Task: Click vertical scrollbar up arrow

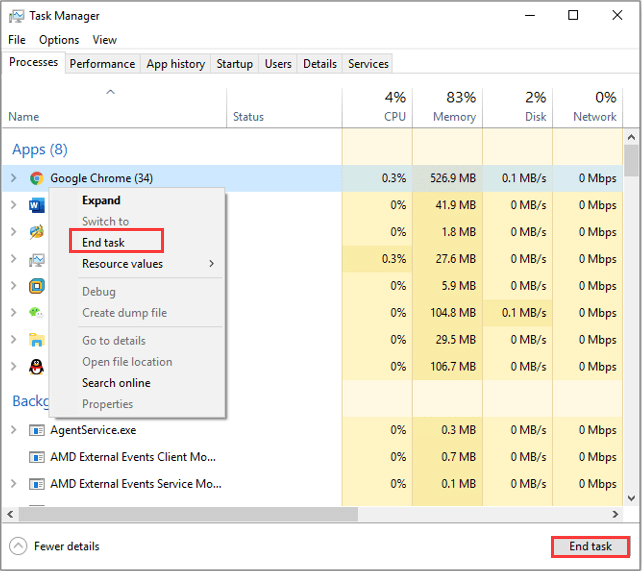Action: [631, 138]
